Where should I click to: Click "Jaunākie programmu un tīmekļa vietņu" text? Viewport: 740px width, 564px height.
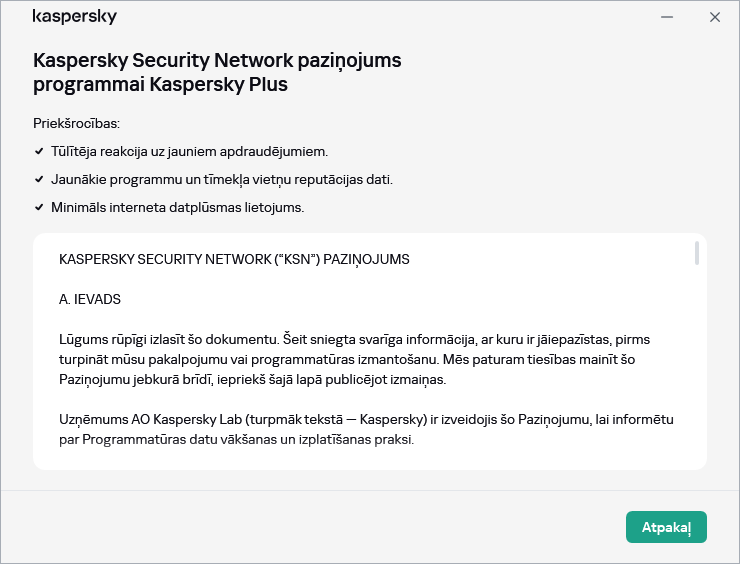point(221,180)
